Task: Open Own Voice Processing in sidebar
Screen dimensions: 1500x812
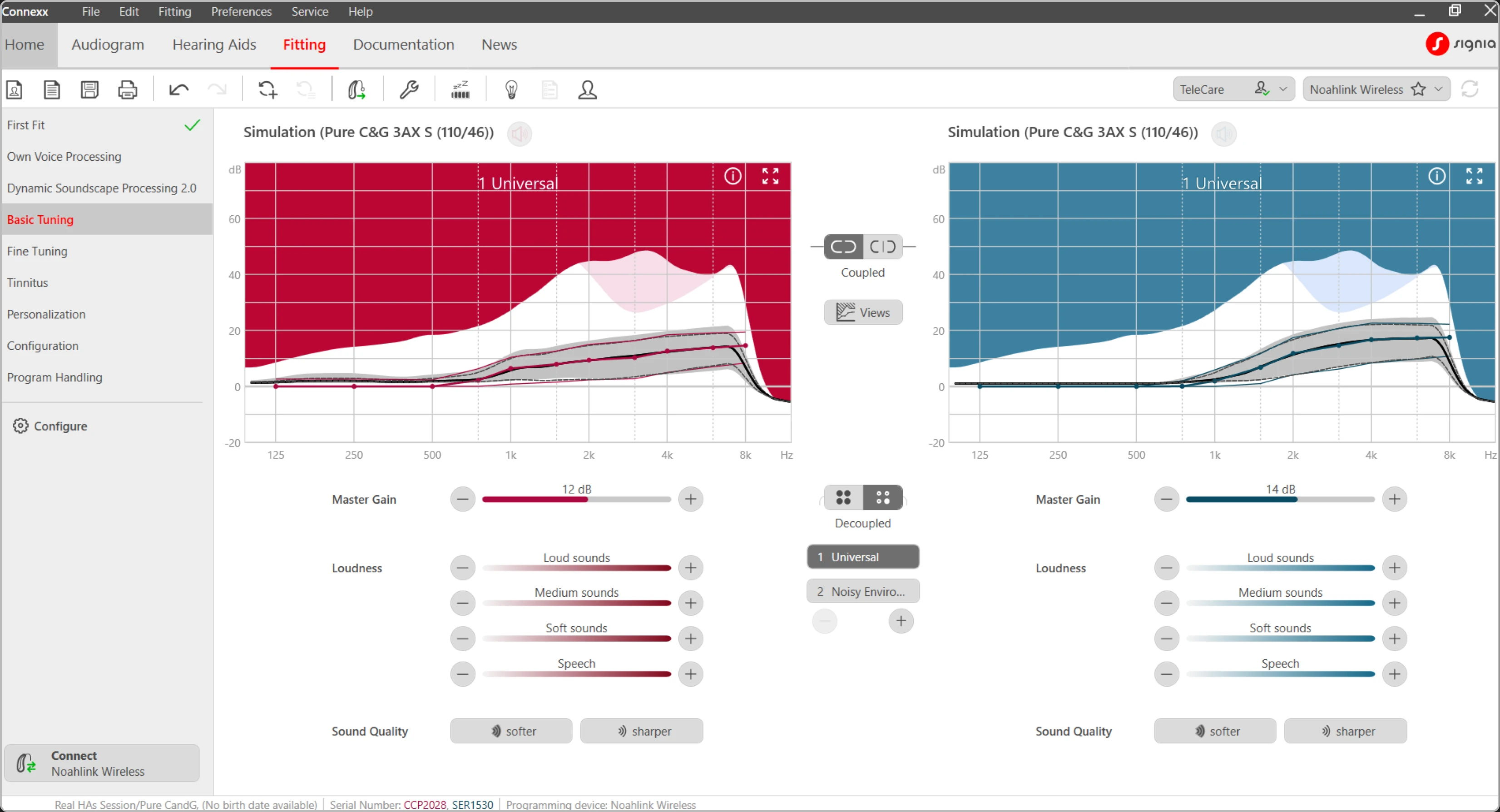Action: [x=107, y=157]
